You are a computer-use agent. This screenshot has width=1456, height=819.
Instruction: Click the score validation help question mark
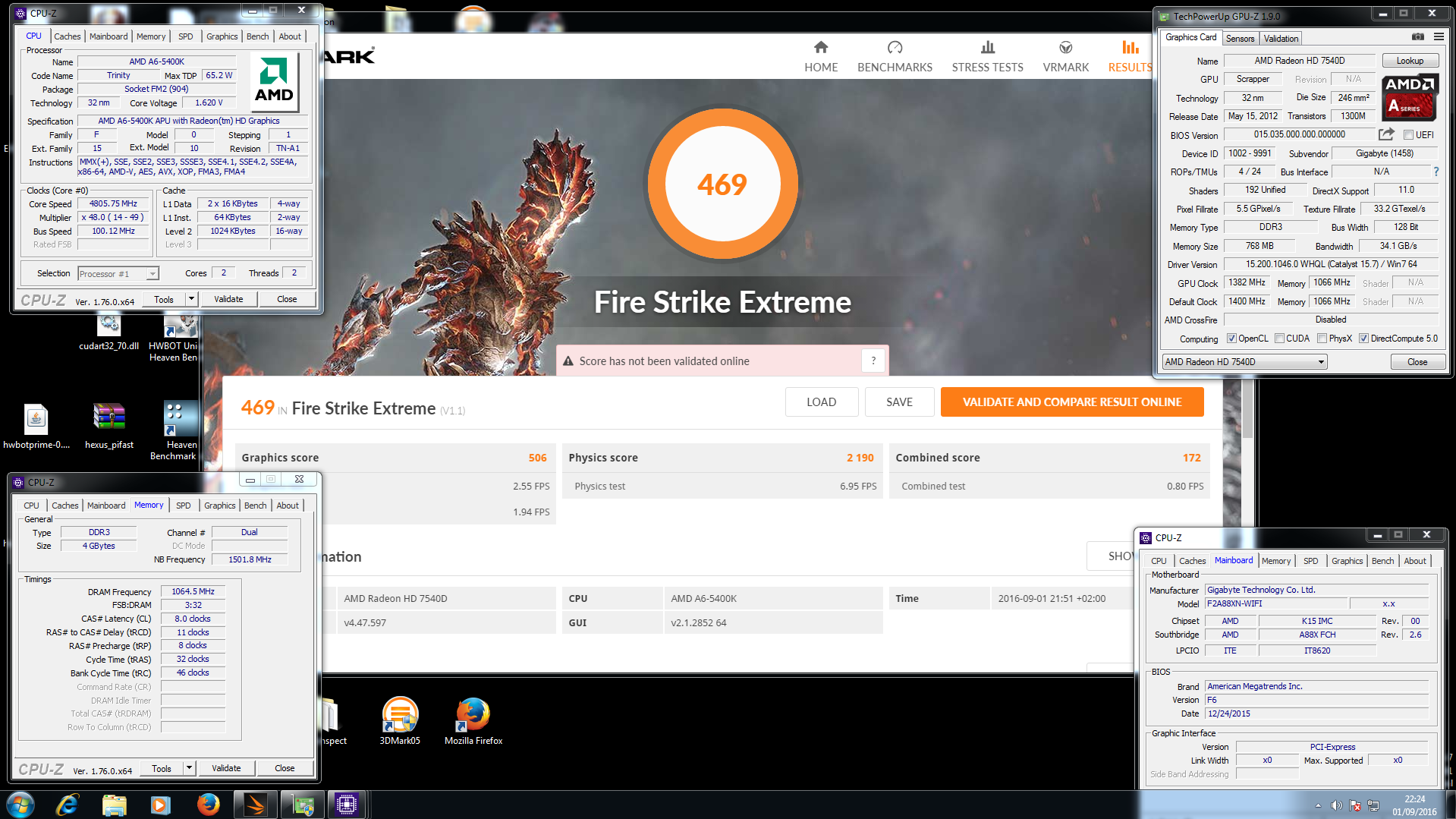(x=873, y=361)
